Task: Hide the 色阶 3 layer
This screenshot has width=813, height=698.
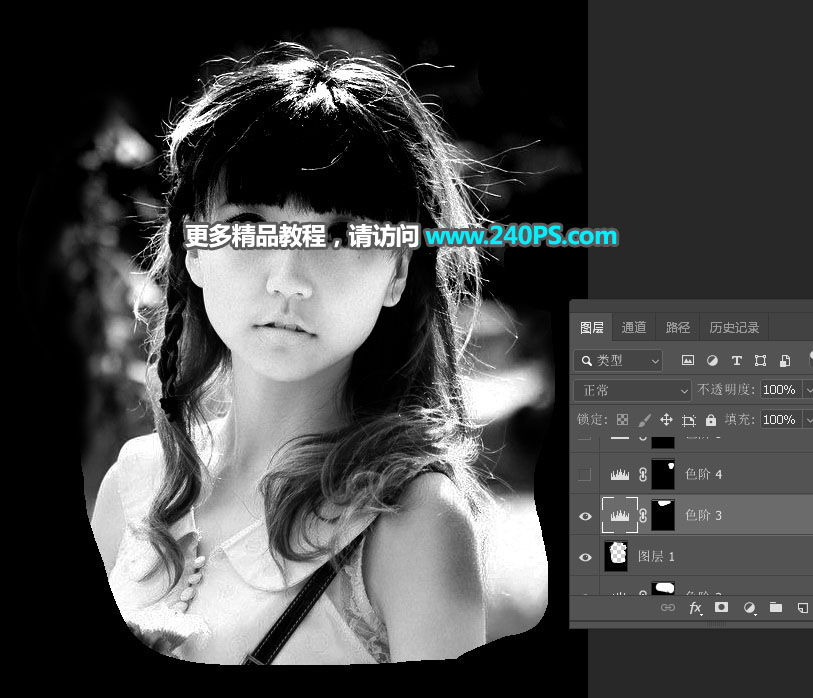Action: (585, 516)
